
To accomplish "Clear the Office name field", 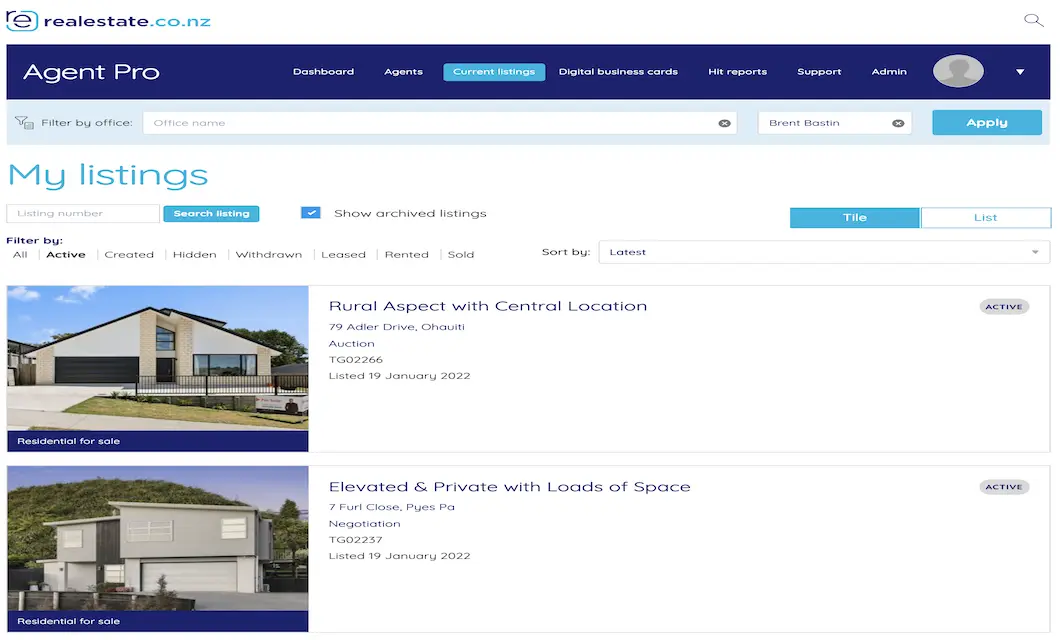I will (x=724, y=123).
